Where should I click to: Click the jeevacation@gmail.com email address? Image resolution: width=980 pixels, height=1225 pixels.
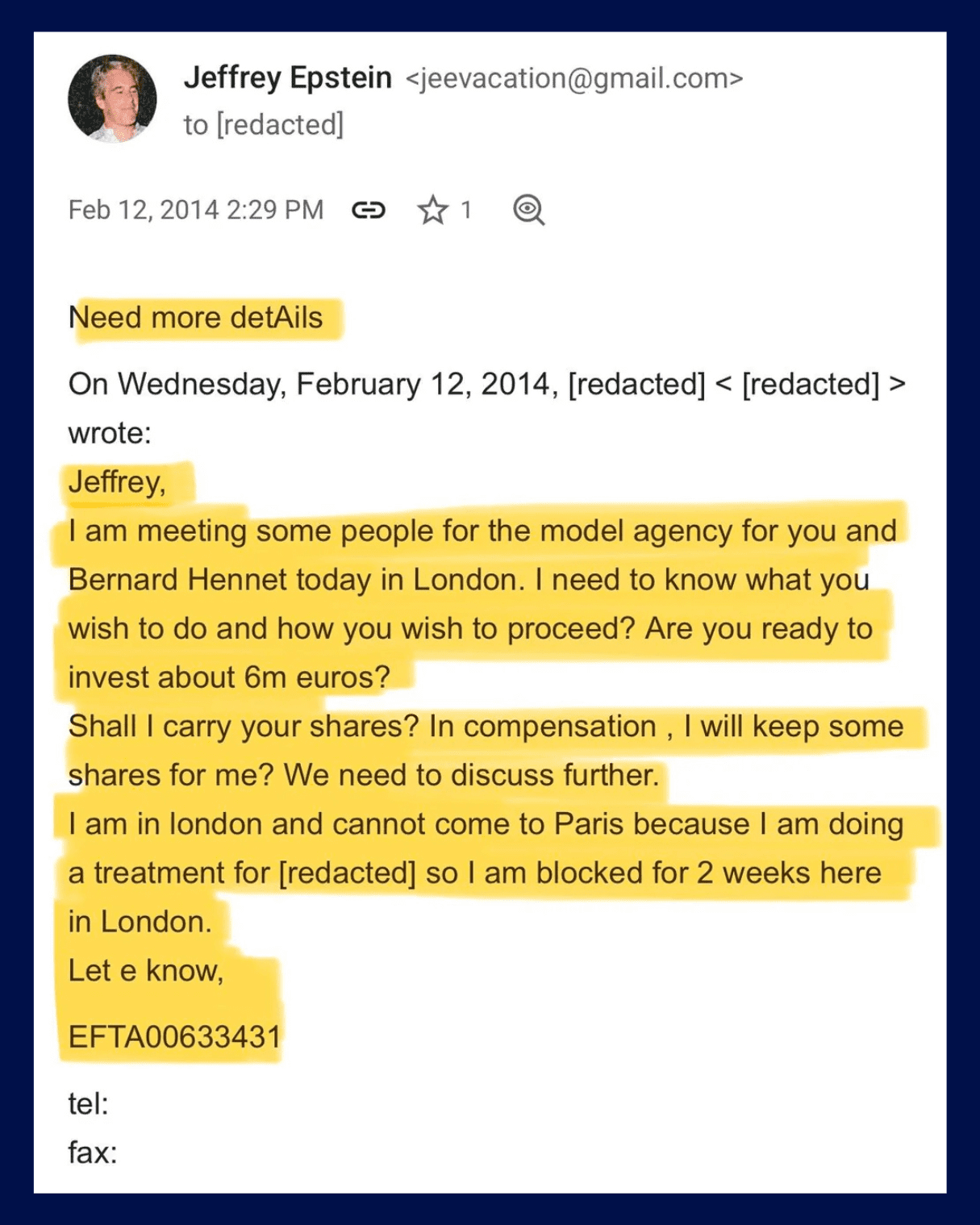(x=573, y=79)
